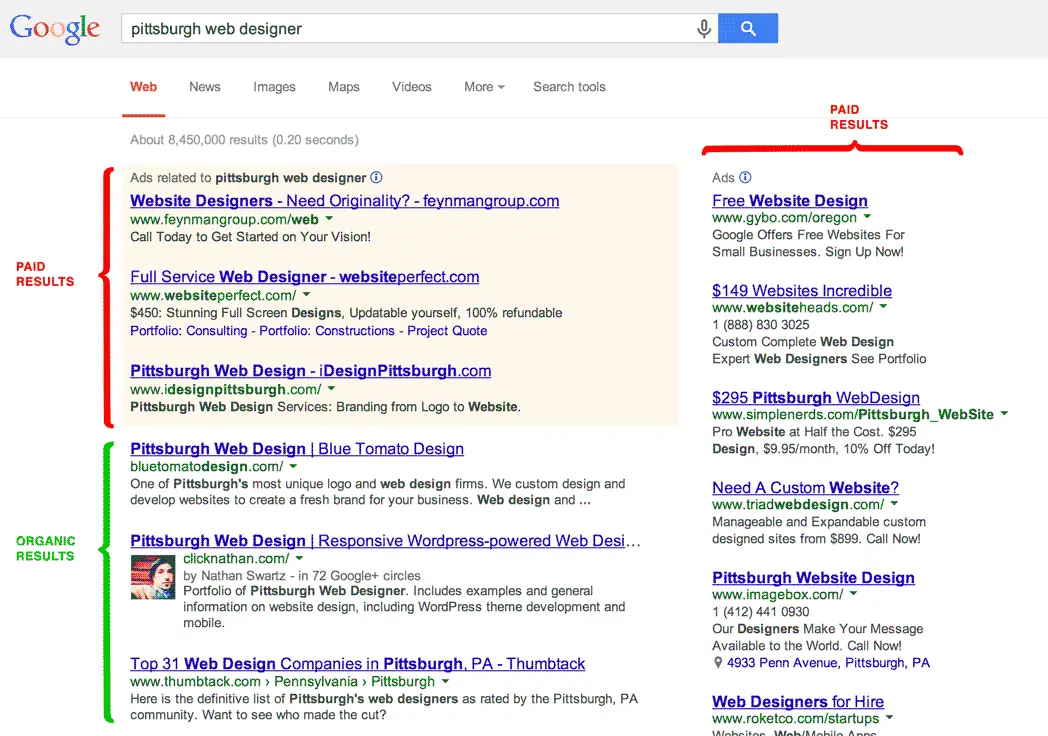The height and width of the screenshot is (736, 1048).
Task: Switch to the Maps tab
Action: pos(344,87)
